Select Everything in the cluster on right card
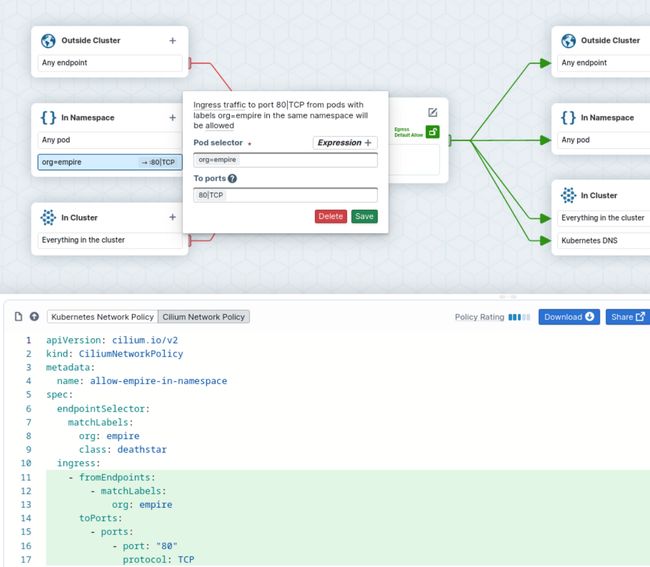650x567 pixels. [604, 218]
